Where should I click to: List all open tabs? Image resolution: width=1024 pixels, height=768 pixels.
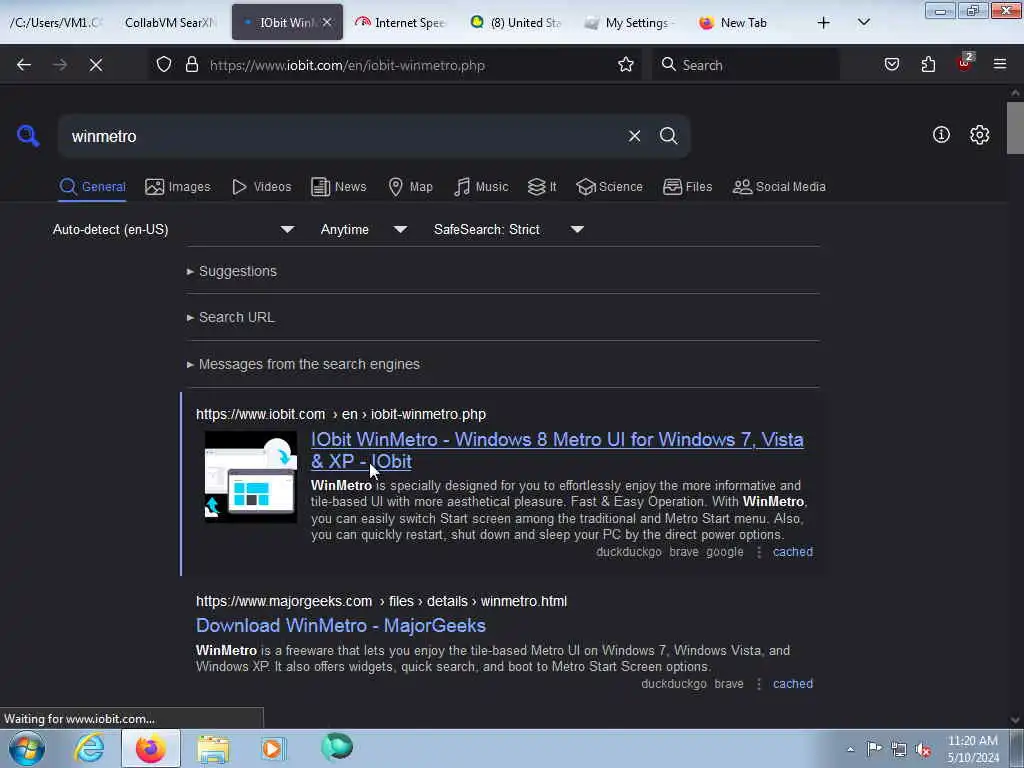tap(863, 23)
